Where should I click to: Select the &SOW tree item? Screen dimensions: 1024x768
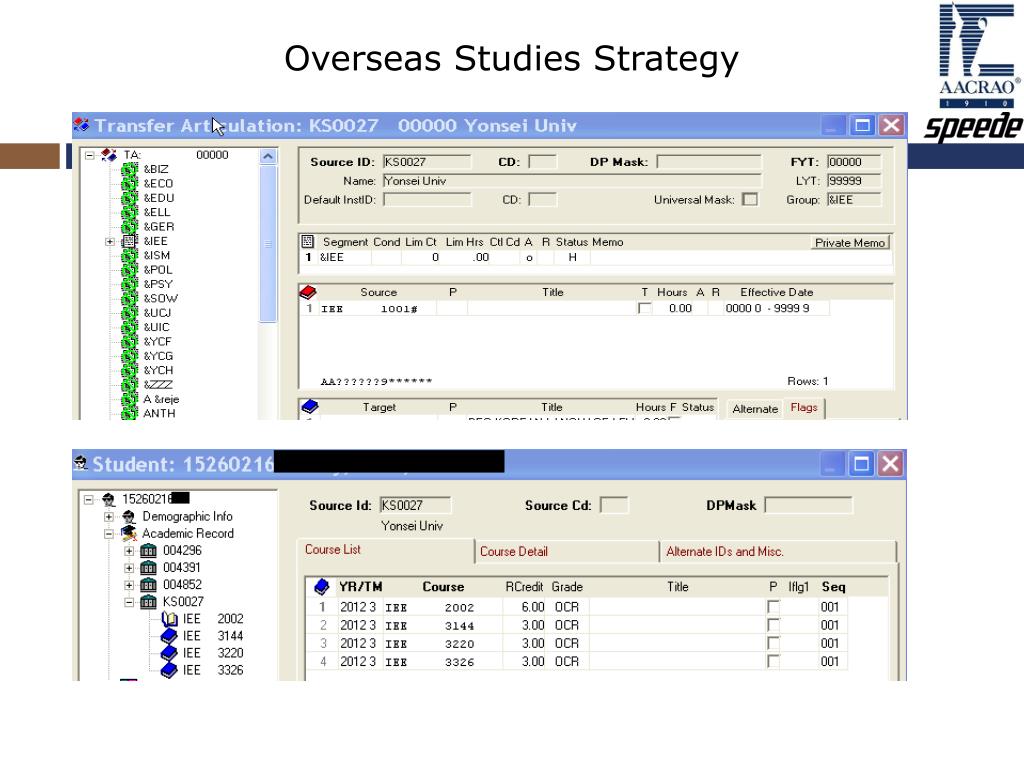click(160, 298)
